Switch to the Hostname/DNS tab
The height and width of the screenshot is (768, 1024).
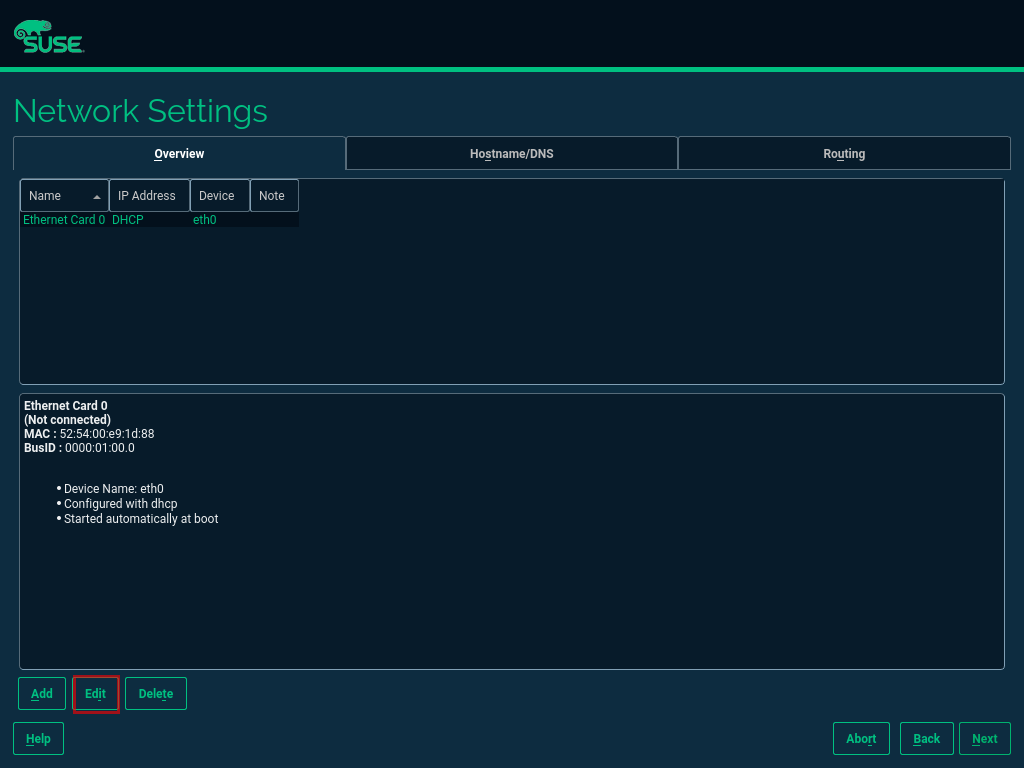click(511, 153)
